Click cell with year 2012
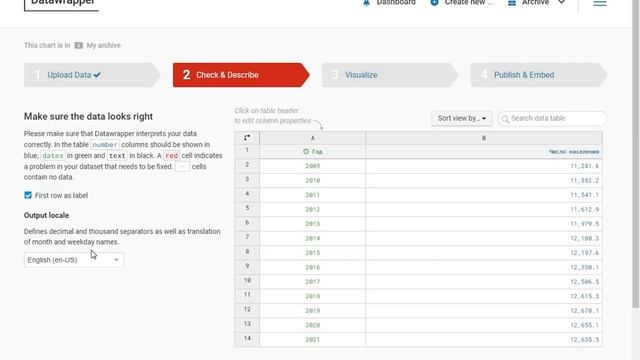 click(x=313, y=209)
